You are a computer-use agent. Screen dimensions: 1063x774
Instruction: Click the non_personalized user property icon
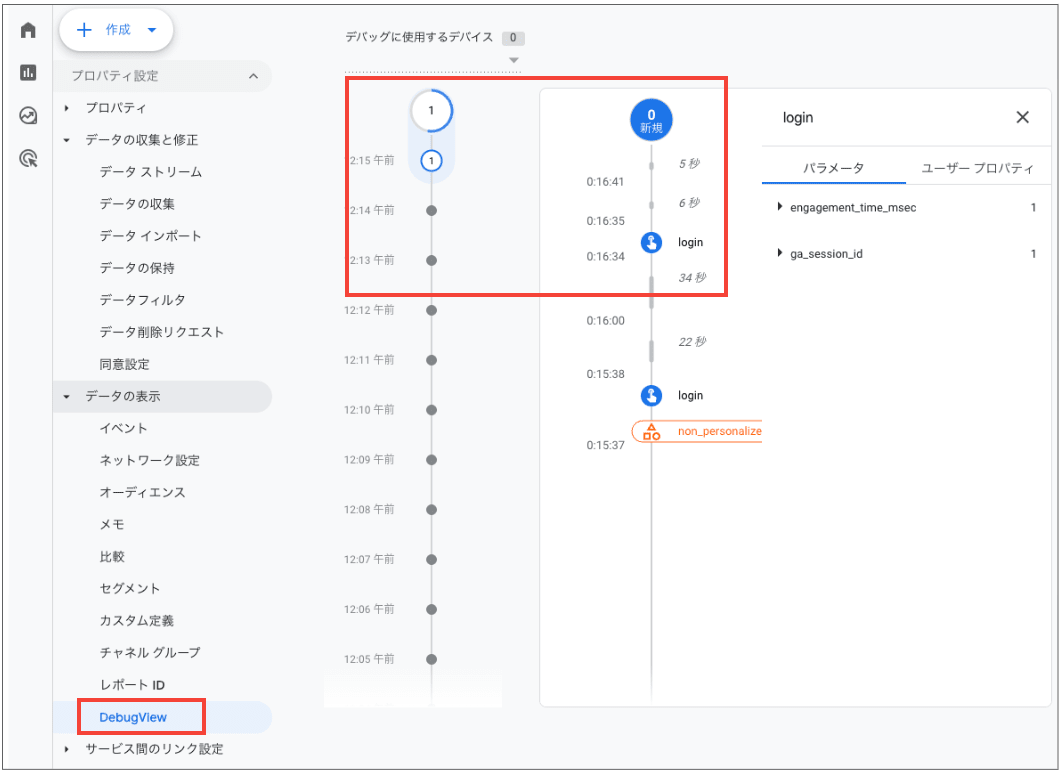652,431
